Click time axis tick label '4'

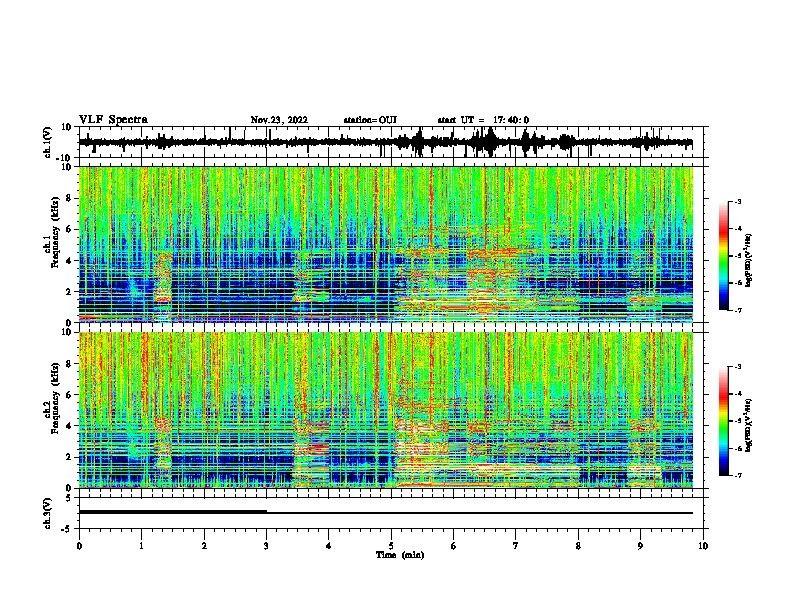coord(328,546)
